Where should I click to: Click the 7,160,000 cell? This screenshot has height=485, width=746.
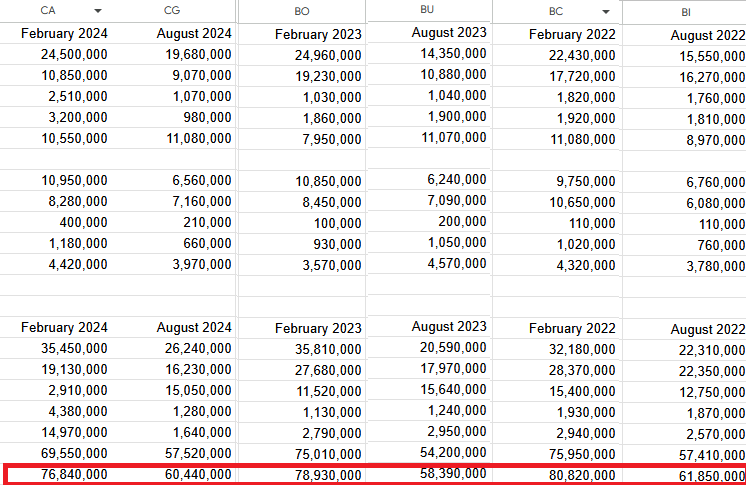pos(202,201)
